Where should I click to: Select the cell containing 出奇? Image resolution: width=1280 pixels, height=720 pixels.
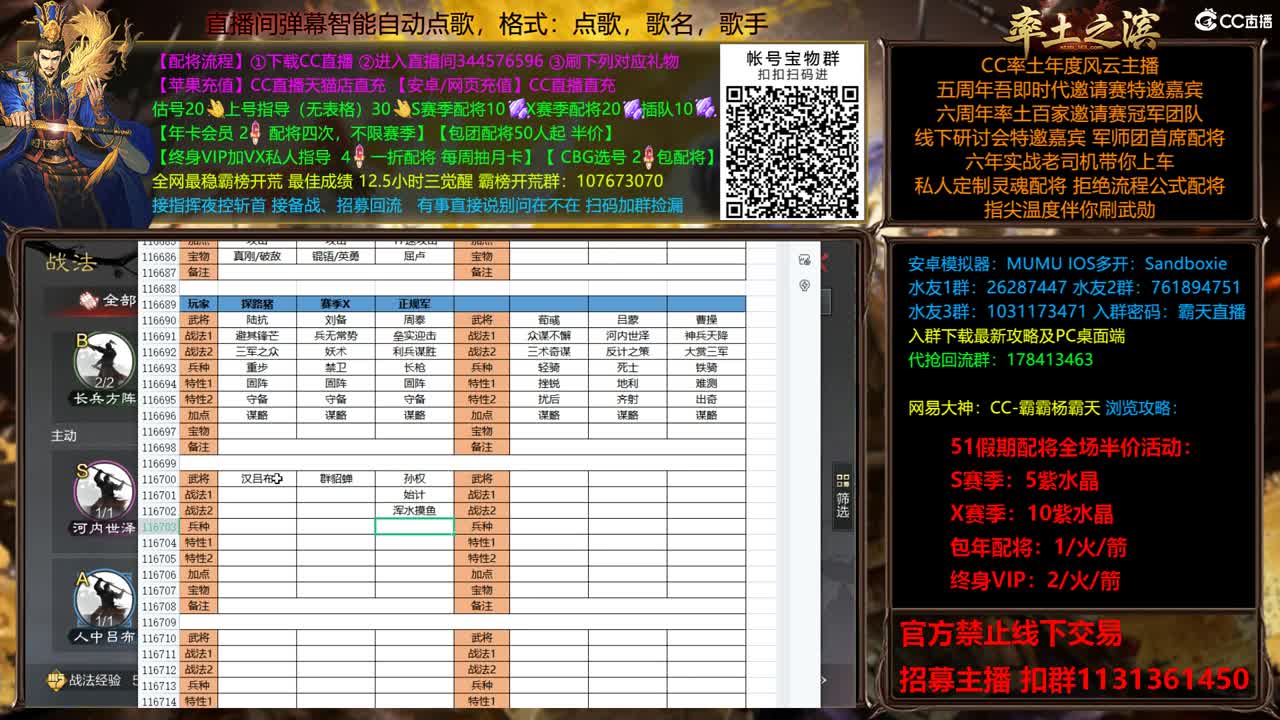coord(706,399)
